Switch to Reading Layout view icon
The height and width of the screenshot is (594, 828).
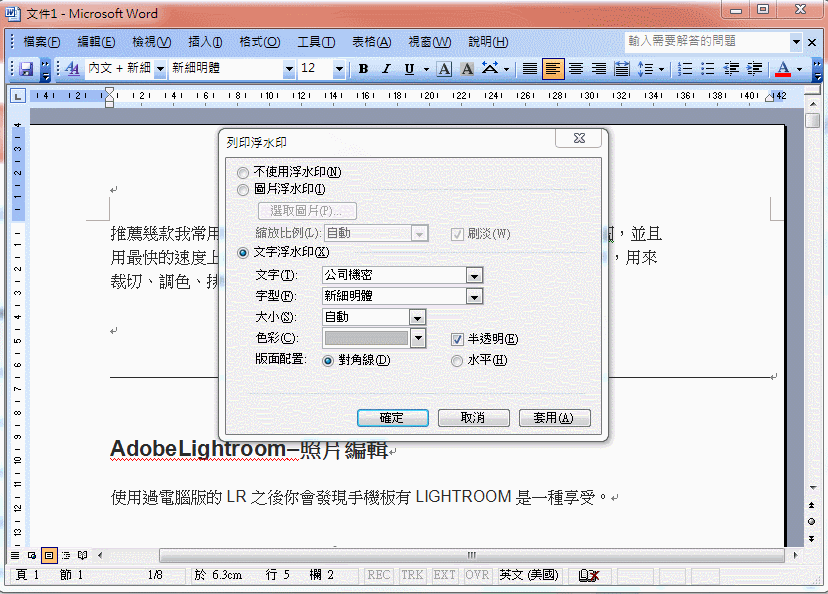[x=82, y=555]
